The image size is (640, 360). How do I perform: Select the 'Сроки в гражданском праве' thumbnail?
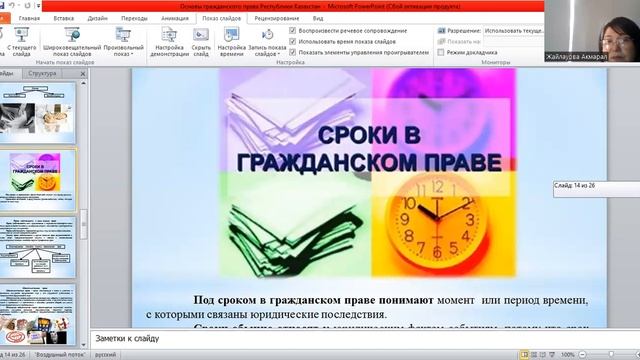pyautogui.click(x=37, y=180)
